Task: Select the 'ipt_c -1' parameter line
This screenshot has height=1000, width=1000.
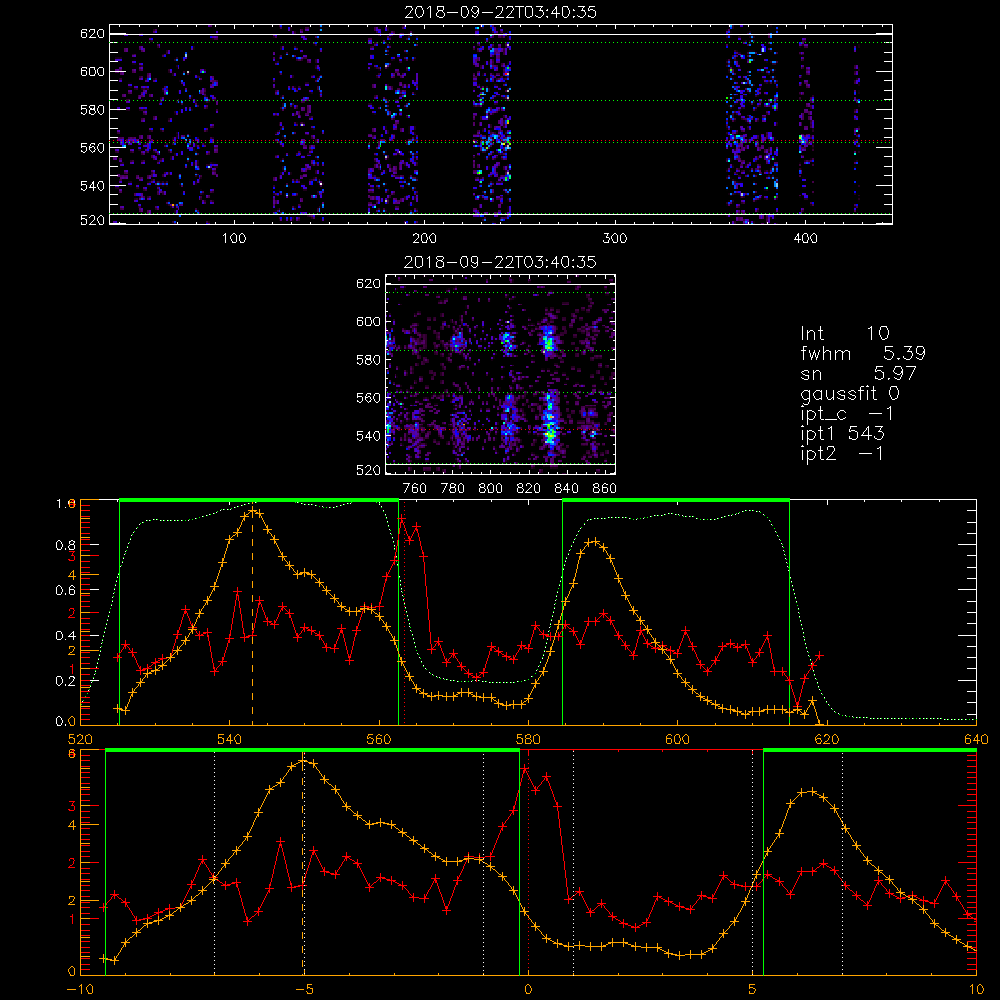Action: click(x=847, y=414)
